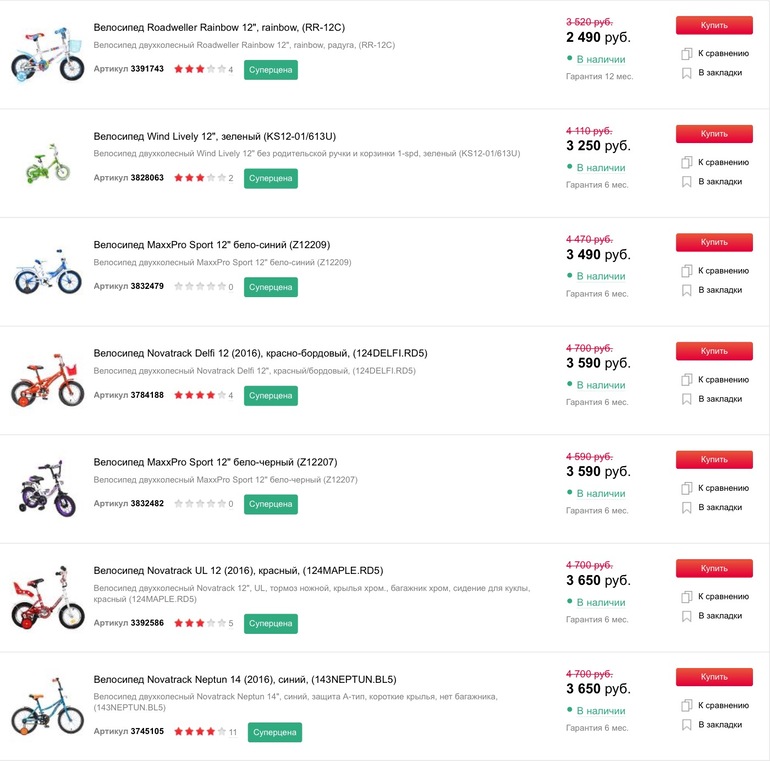
Task: Click Суперцена badge on Novatrack Neptun 14
Action: [274, 732]
